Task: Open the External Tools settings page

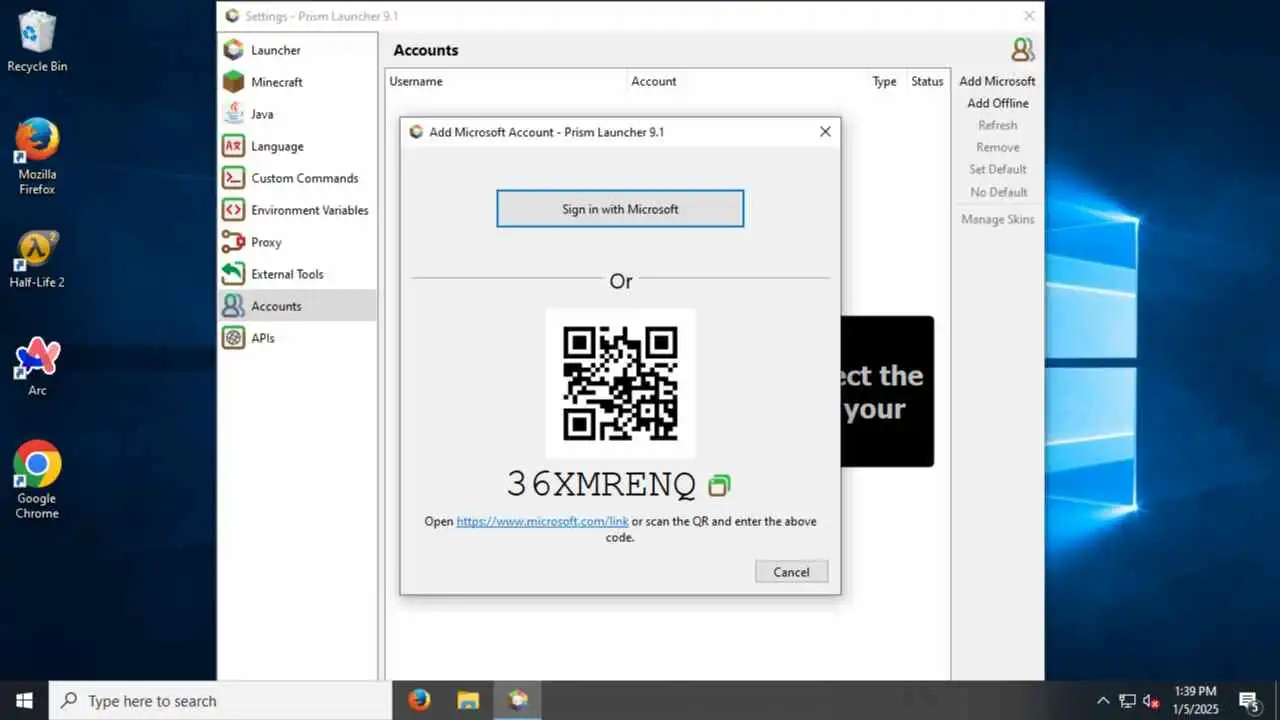Action: (298, 274)
